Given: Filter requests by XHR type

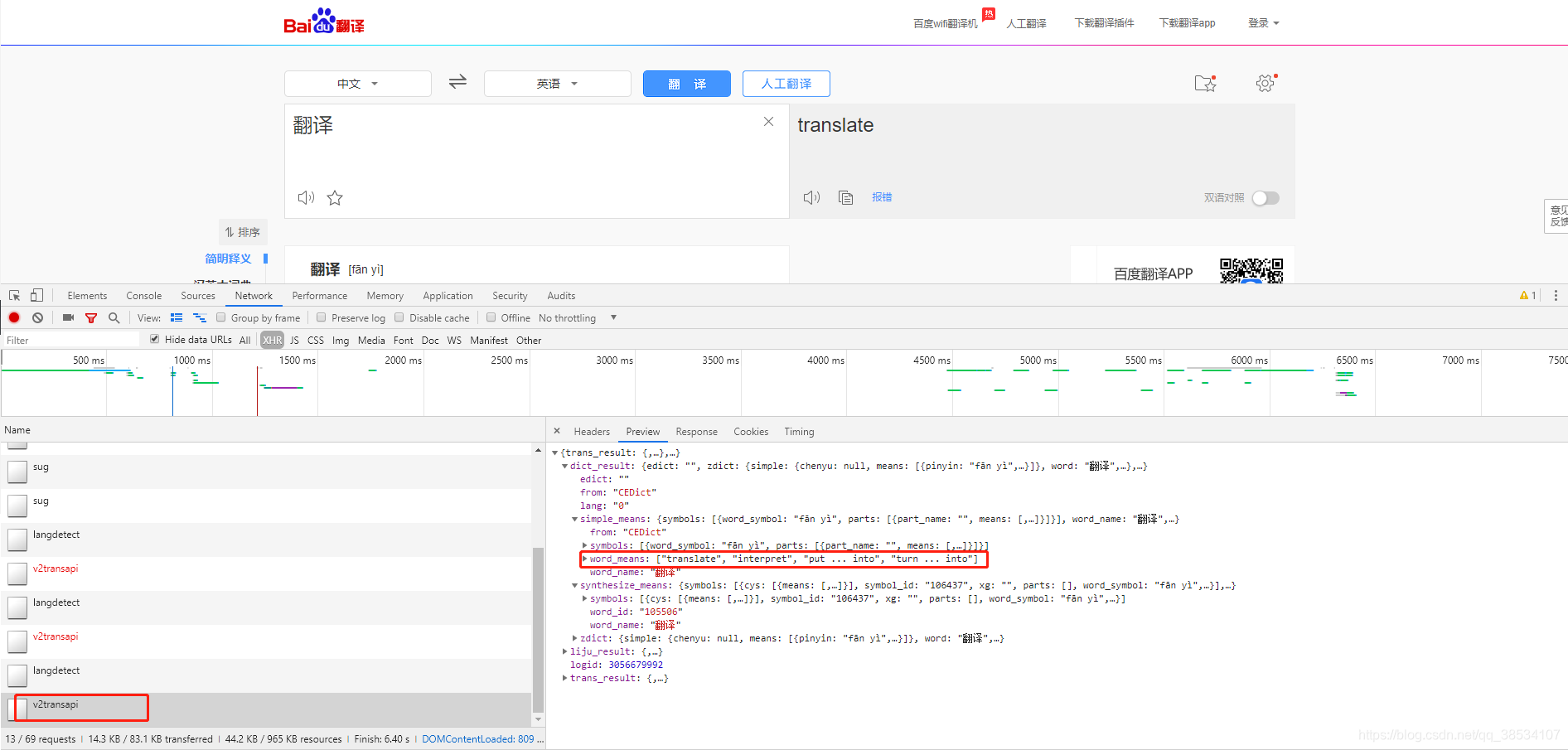Looking at the screenshot, I should [273, 340].
